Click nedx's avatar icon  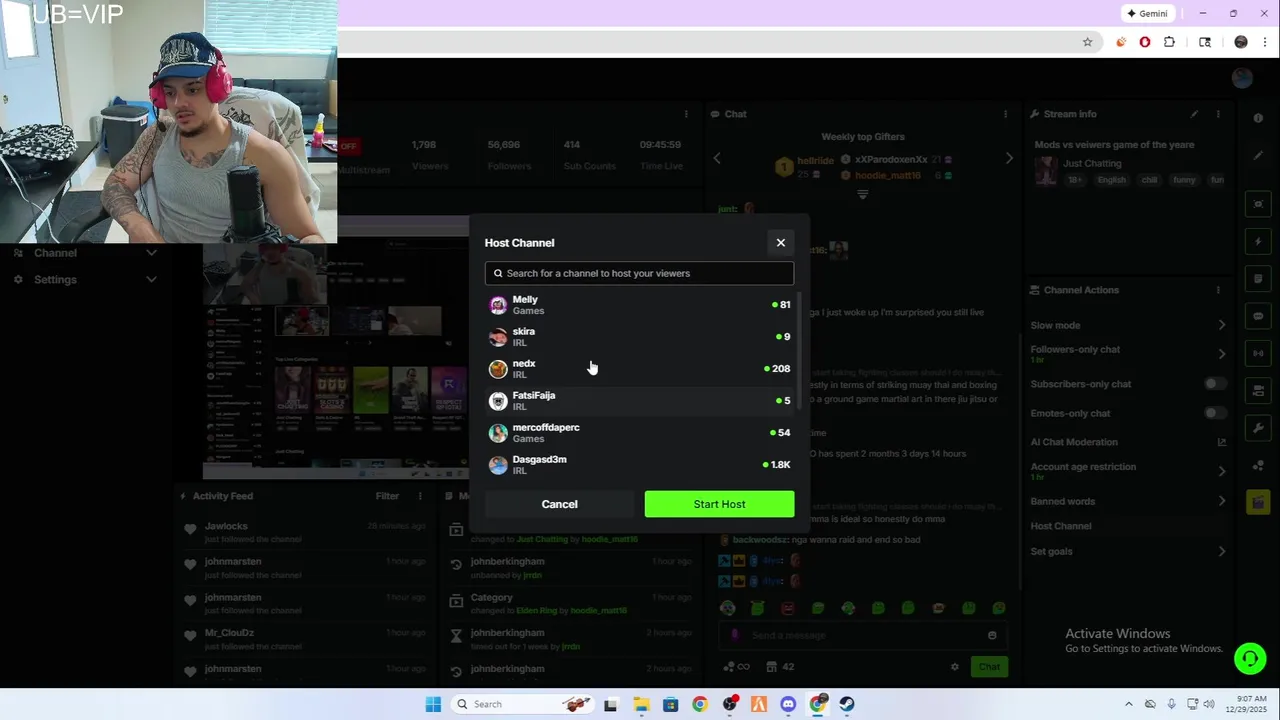(x=498, y=369)
